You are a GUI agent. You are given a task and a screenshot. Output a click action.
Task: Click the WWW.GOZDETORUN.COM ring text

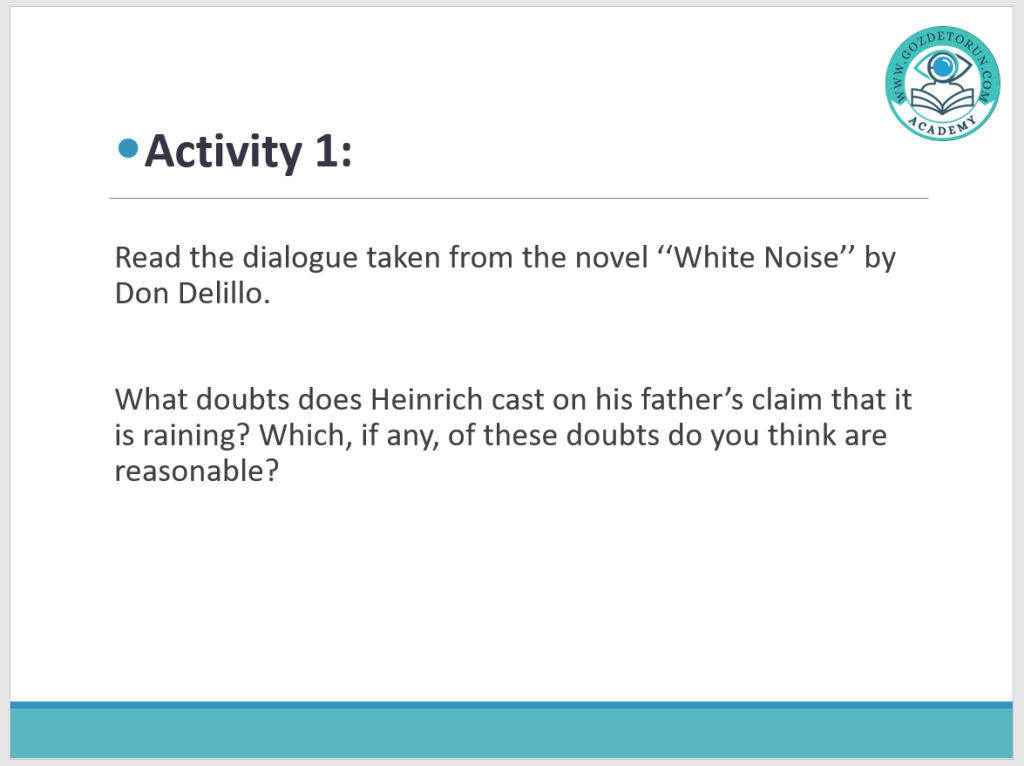900,70
